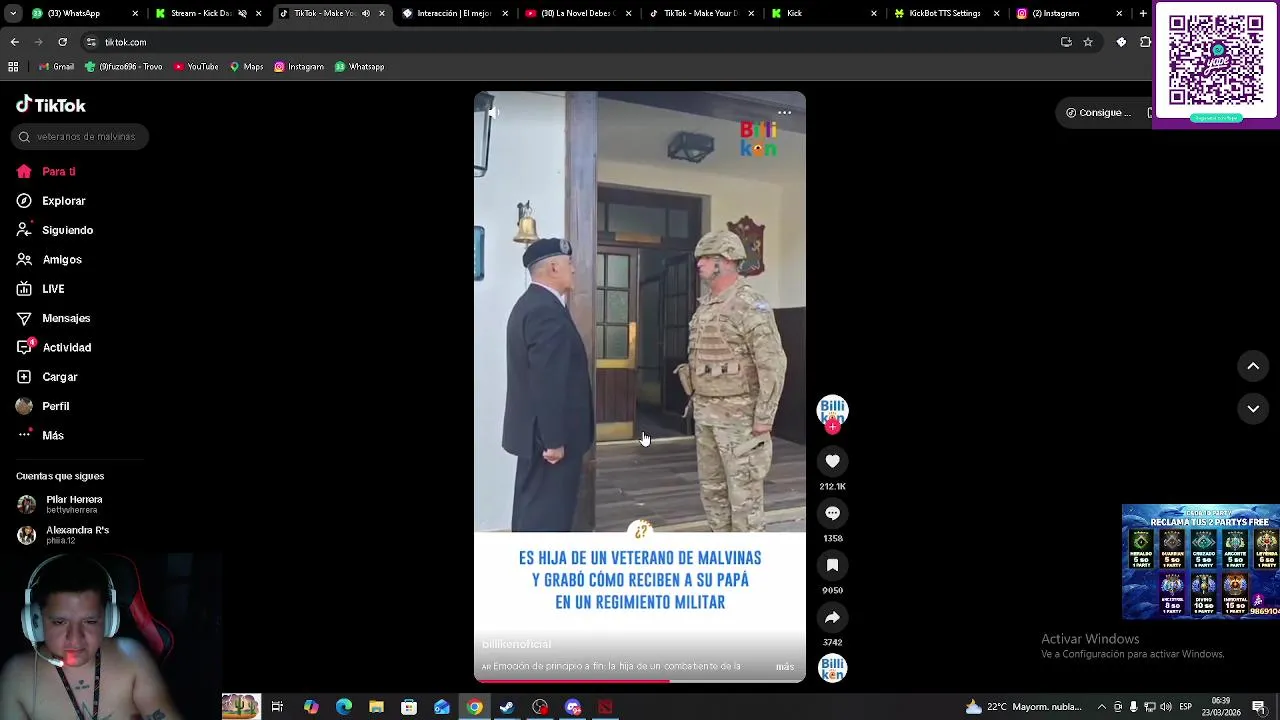This screenshot has height=720, width=1280.
Task: Mute video with speaker icon on player
Action: (x=493, y=112)
